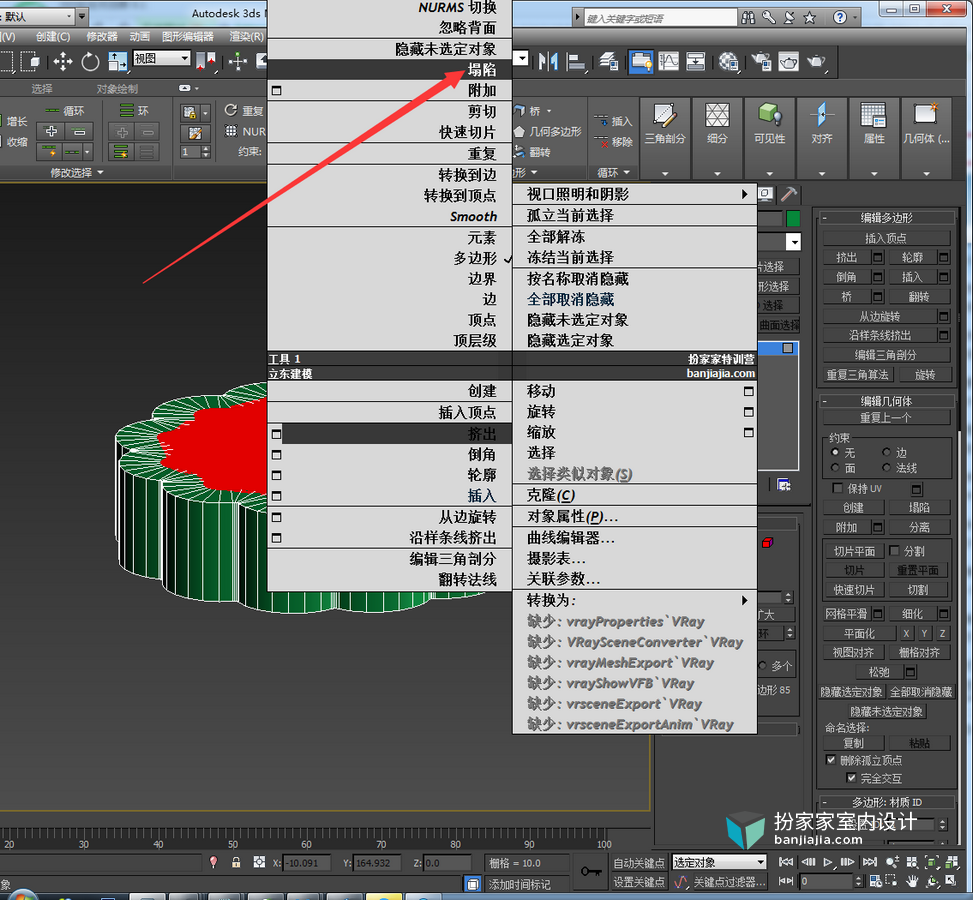Click the Play Animation button

pos(827,862)
